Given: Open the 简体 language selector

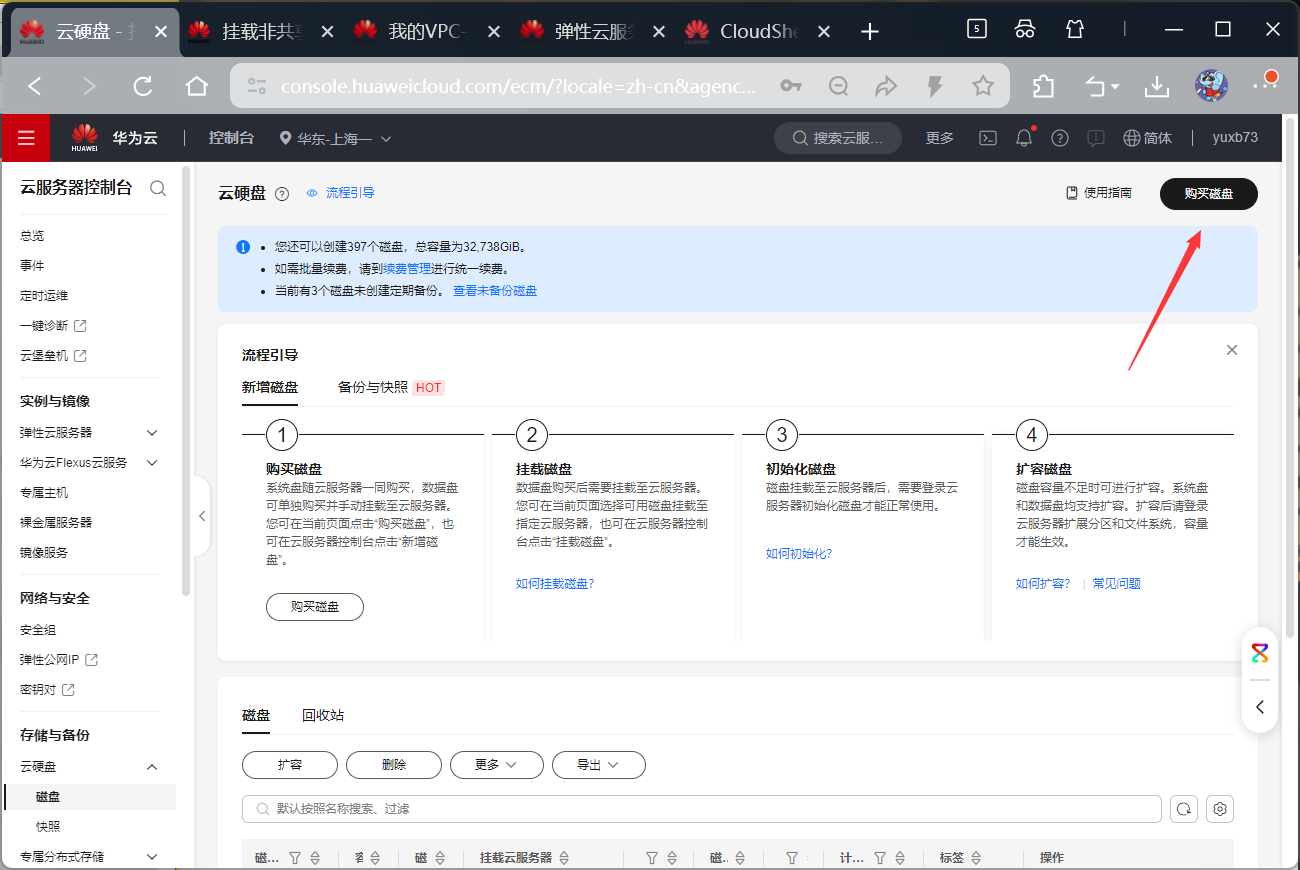Looking at the screenshot, I should point(1148,138).
